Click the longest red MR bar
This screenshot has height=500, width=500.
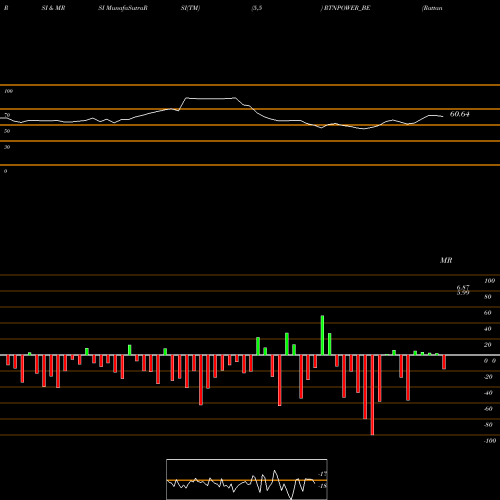coord(372,395)
